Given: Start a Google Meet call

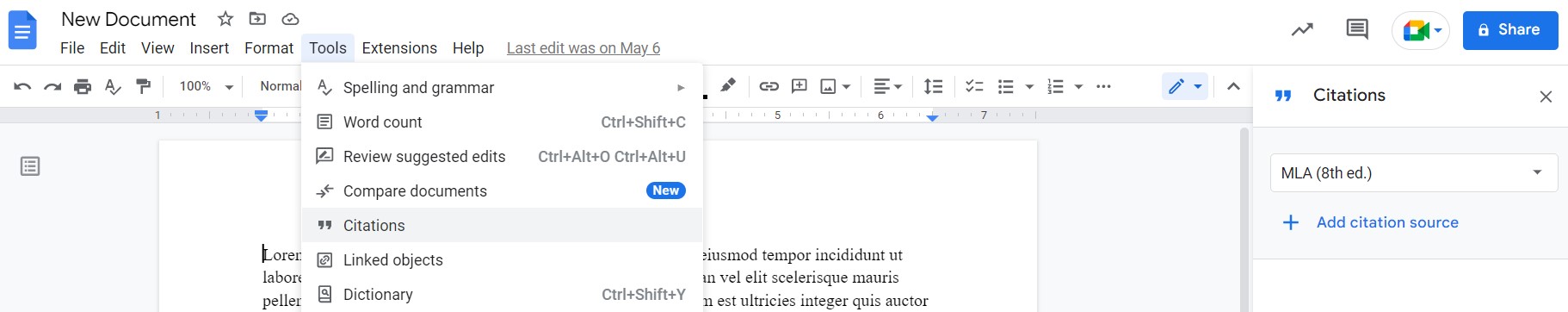Looking at the screenshot, I should 1421,31.
